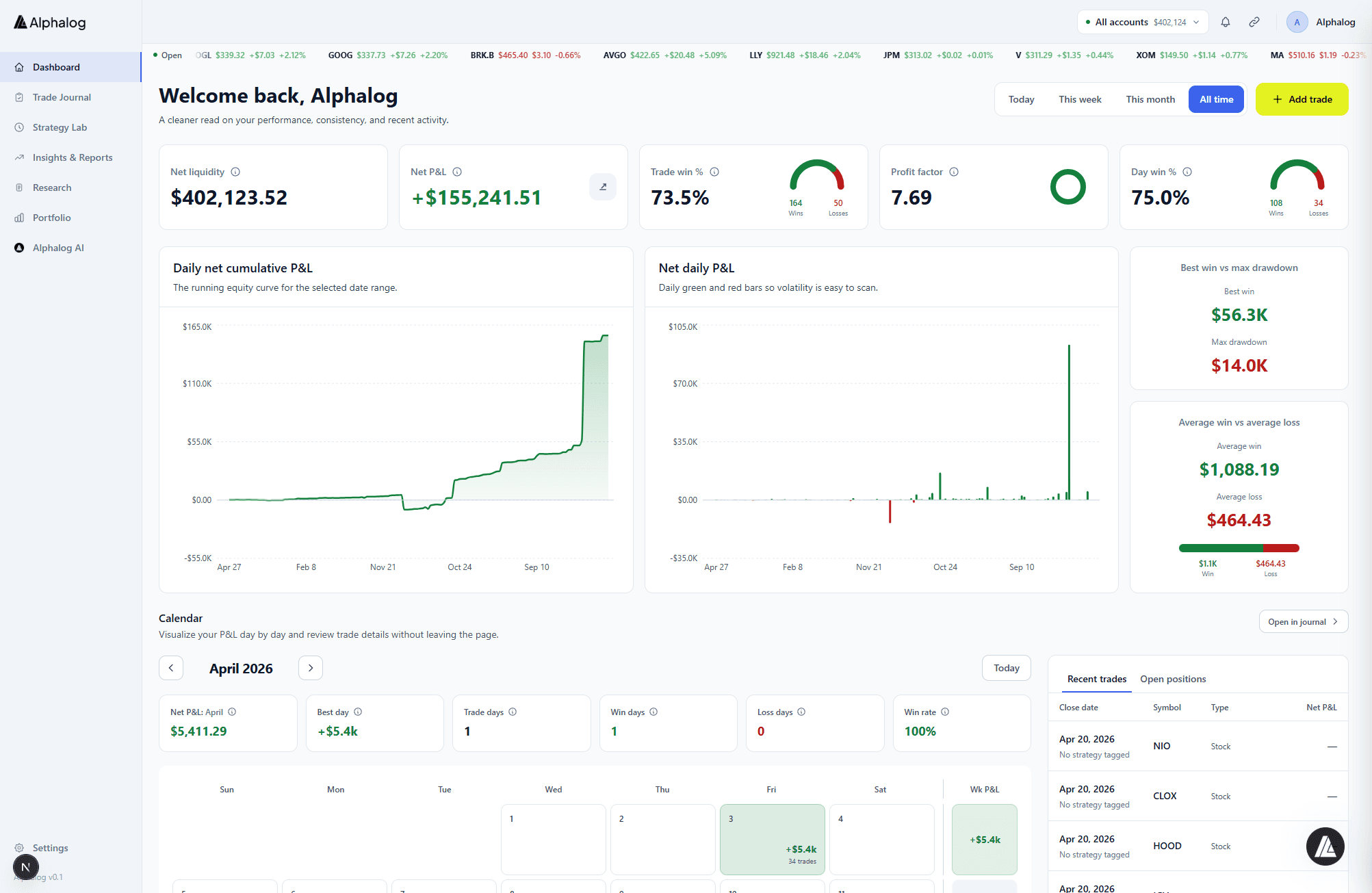Click the Profit factor ring gauge
The image size is (1372, 893).
click(1067, 187)
